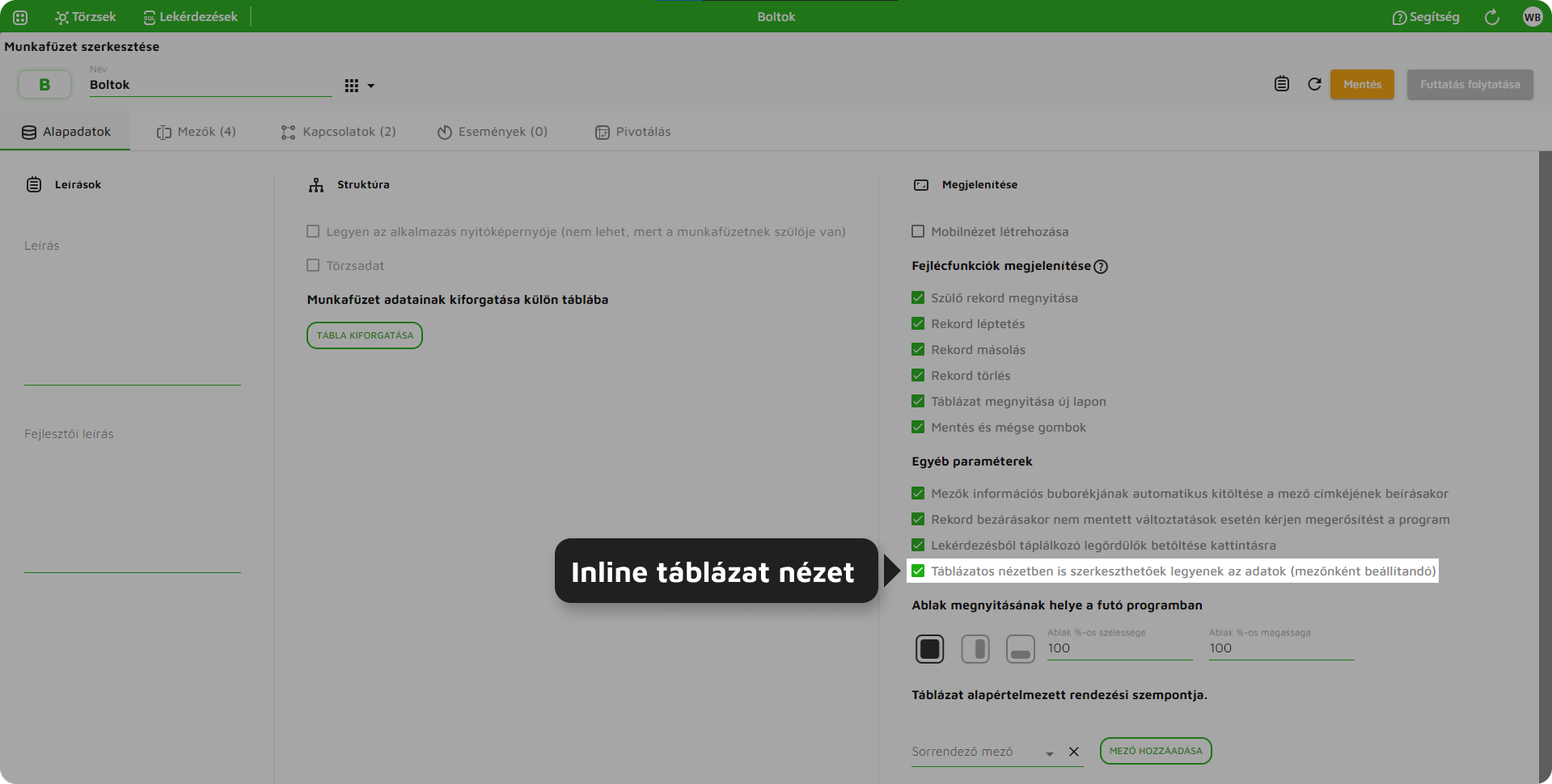The width and height of the screenshot is (1552, 784).
Task: Open the Lekérdezések menu
Action: pyautogui.click(x=190, y=17)
